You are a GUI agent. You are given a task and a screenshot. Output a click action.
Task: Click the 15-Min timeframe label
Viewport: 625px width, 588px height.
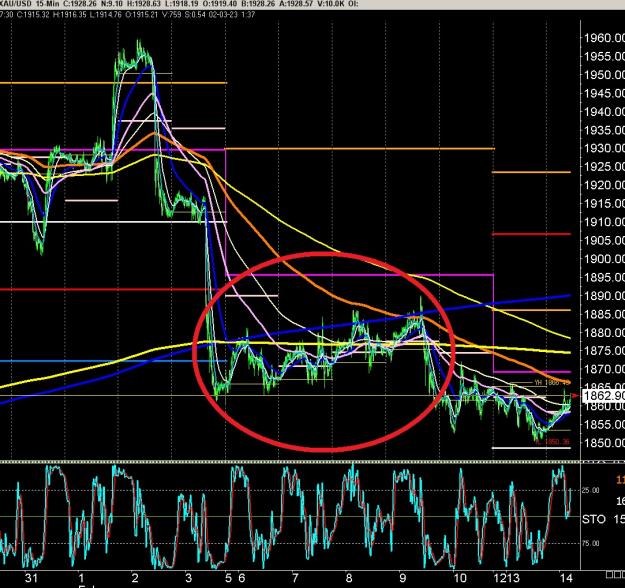[49, 4]
